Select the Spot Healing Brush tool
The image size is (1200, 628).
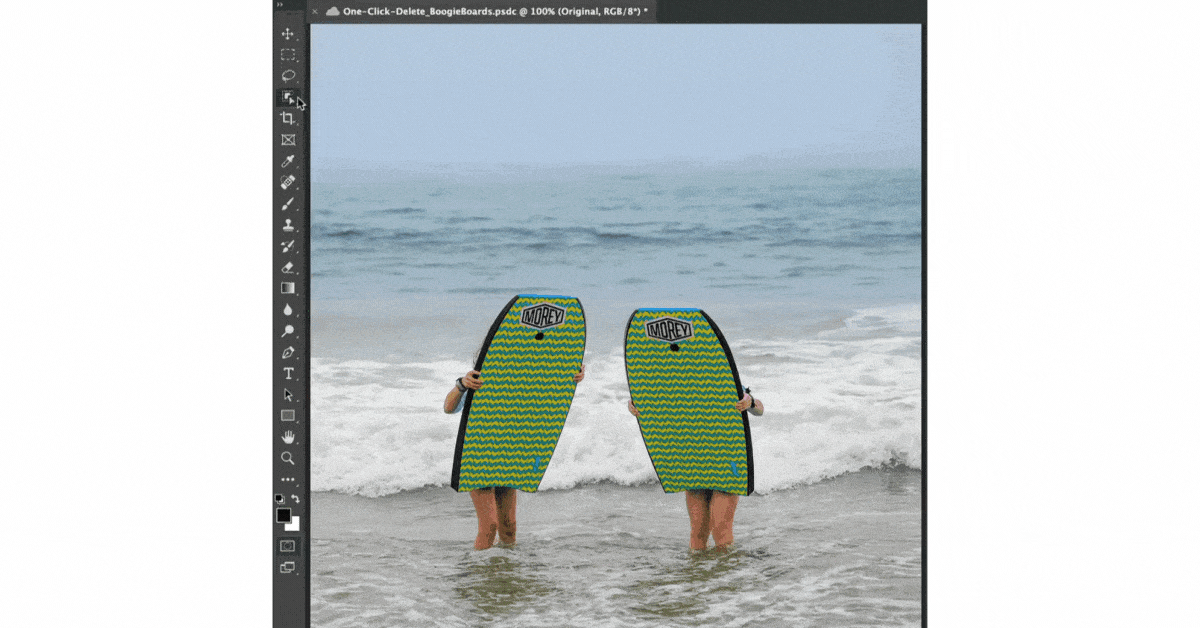click(x=288, y=183)
